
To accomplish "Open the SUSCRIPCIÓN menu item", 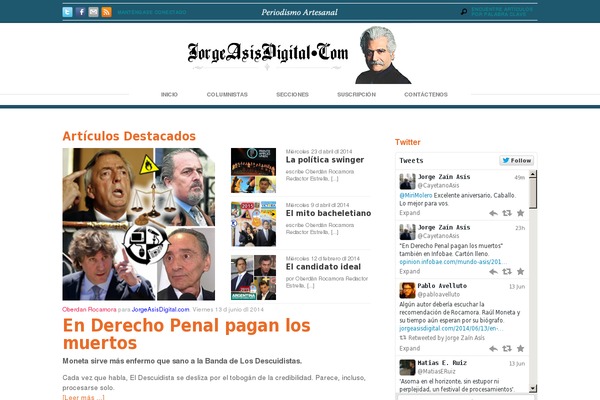I will [357, 95].
